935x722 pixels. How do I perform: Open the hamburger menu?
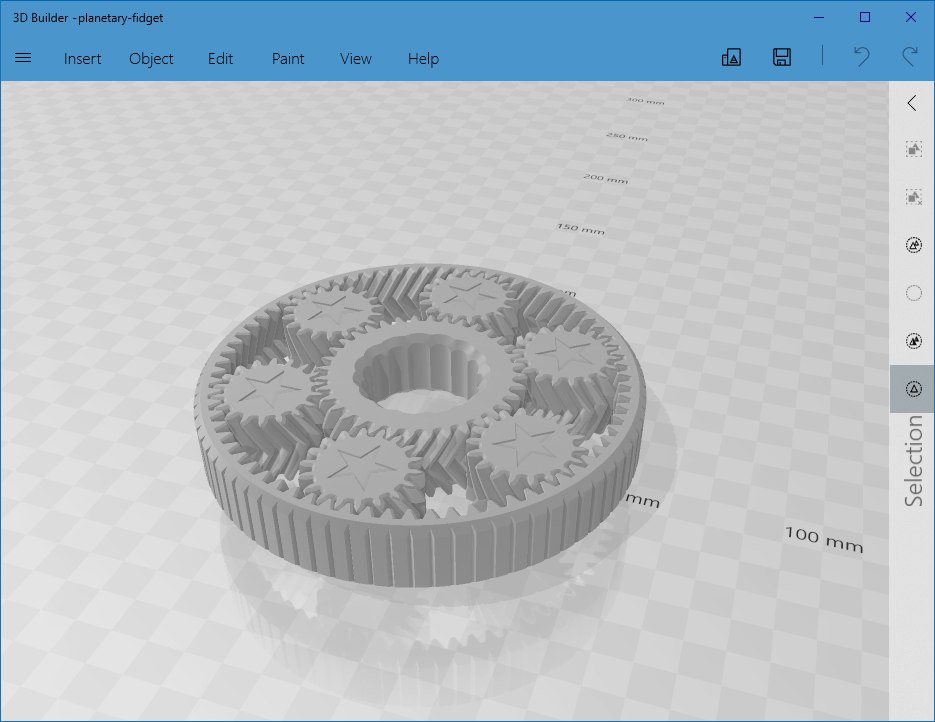(23, 58)
